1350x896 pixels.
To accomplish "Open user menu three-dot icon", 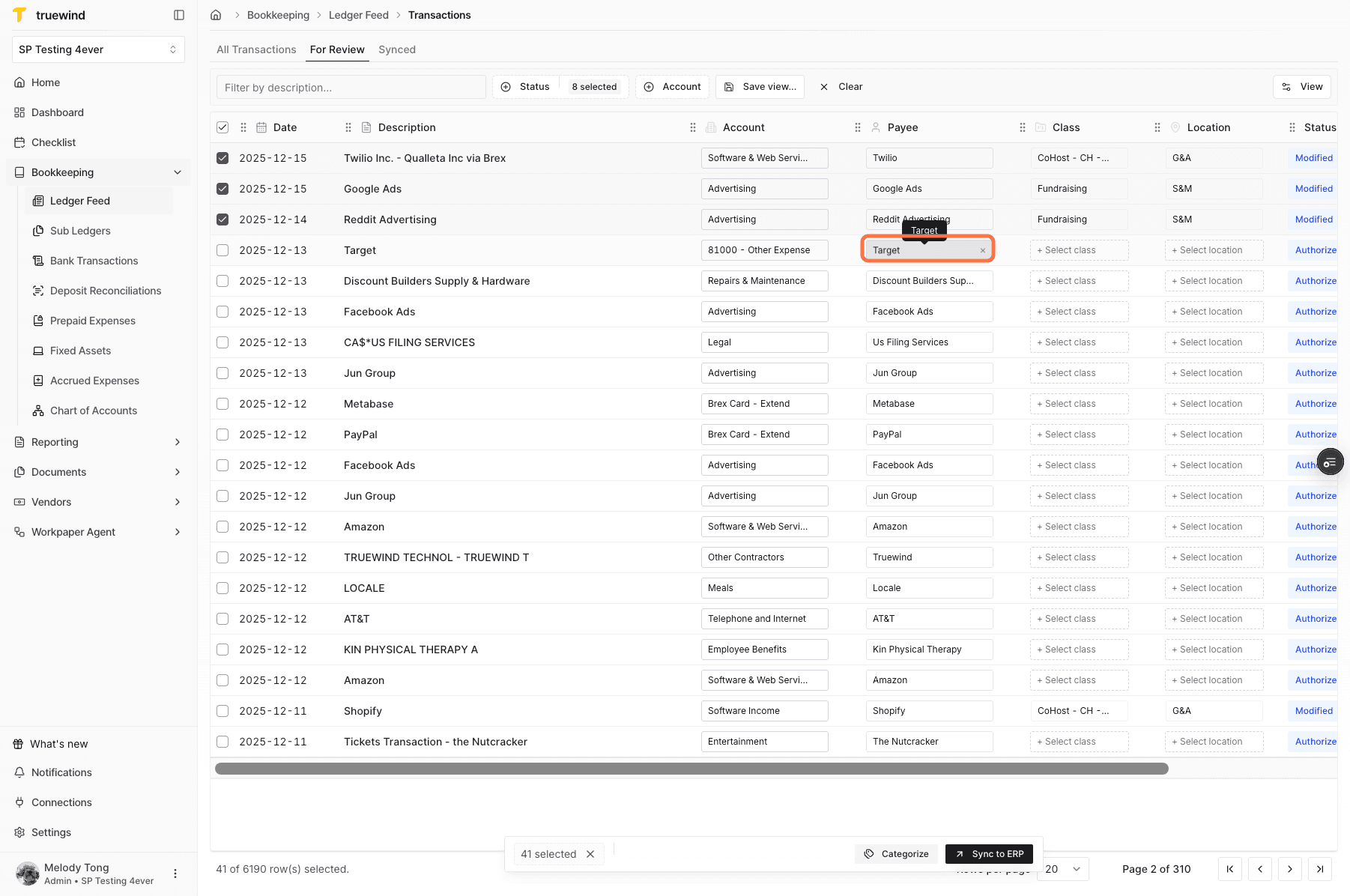I will 175,874.
